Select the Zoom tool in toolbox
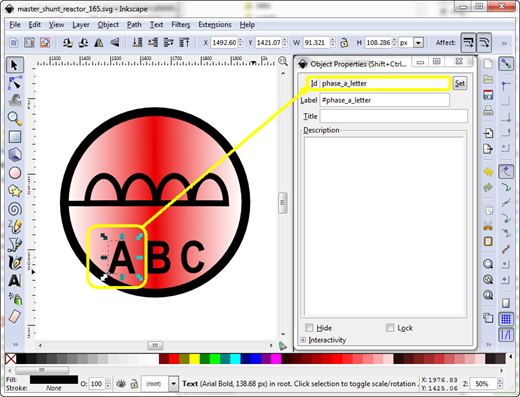Screen dimensions: 520x397 point(14,118)
